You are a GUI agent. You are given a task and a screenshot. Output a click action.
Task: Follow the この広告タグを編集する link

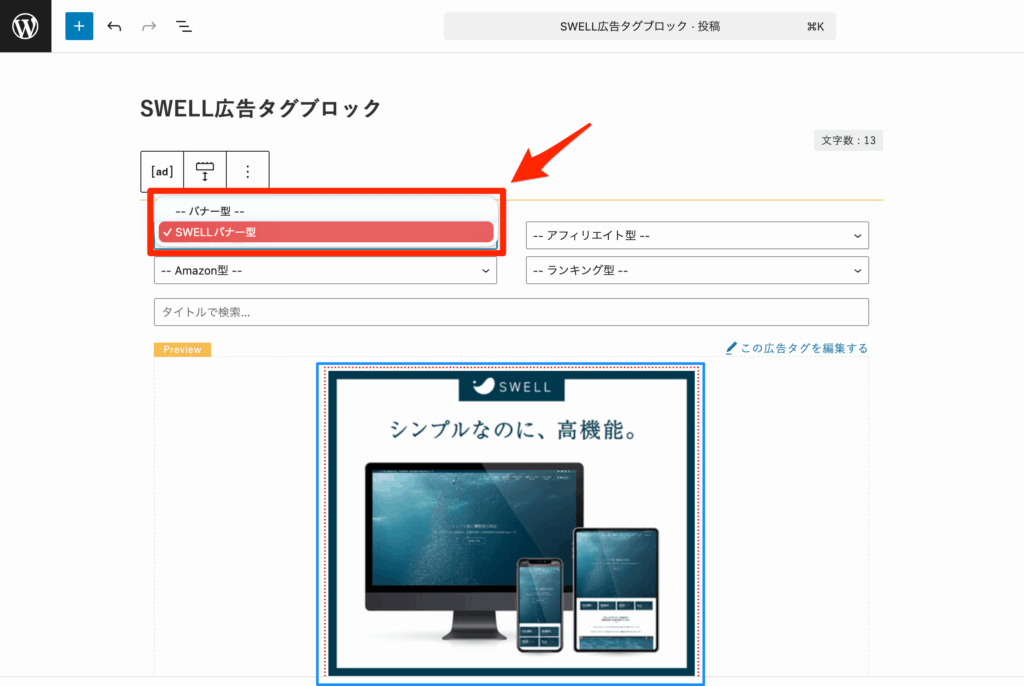(803, 348)
